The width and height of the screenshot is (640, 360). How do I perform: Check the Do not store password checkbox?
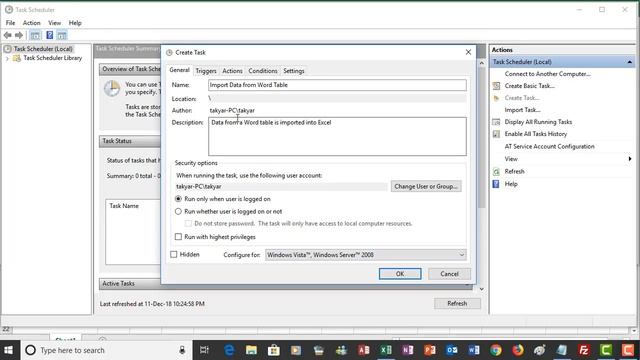[x=188, y=224]
